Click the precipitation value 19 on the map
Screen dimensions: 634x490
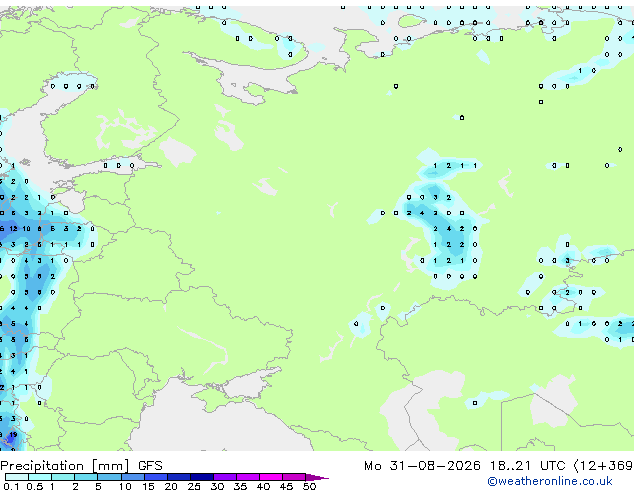click(13, 435)
